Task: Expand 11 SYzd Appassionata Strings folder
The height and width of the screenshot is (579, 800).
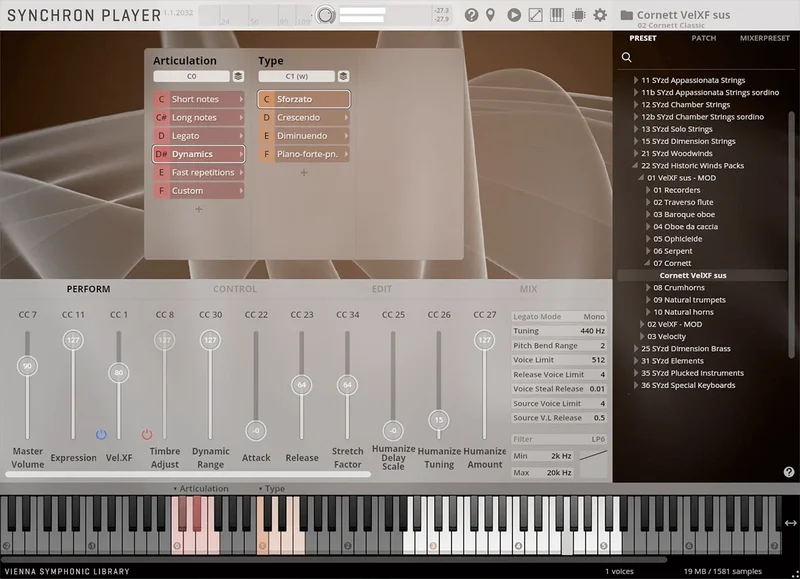Action: (x=636, y=80)
